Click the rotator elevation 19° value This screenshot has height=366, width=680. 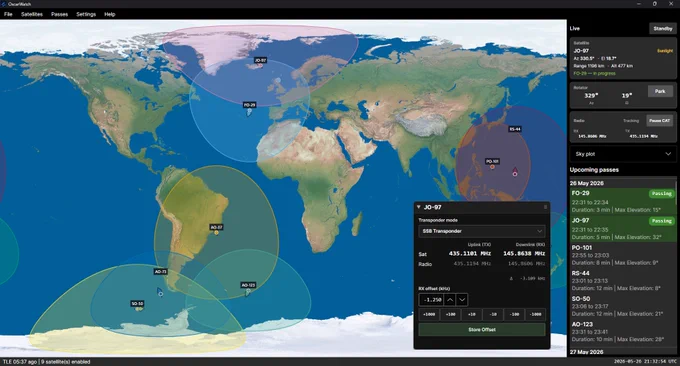coord(627,95)
